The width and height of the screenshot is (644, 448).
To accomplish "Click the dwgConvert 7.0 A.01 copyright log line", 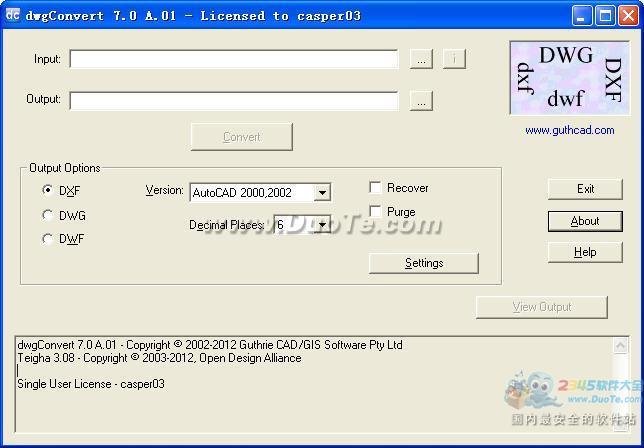I will (x=210, y=345).
